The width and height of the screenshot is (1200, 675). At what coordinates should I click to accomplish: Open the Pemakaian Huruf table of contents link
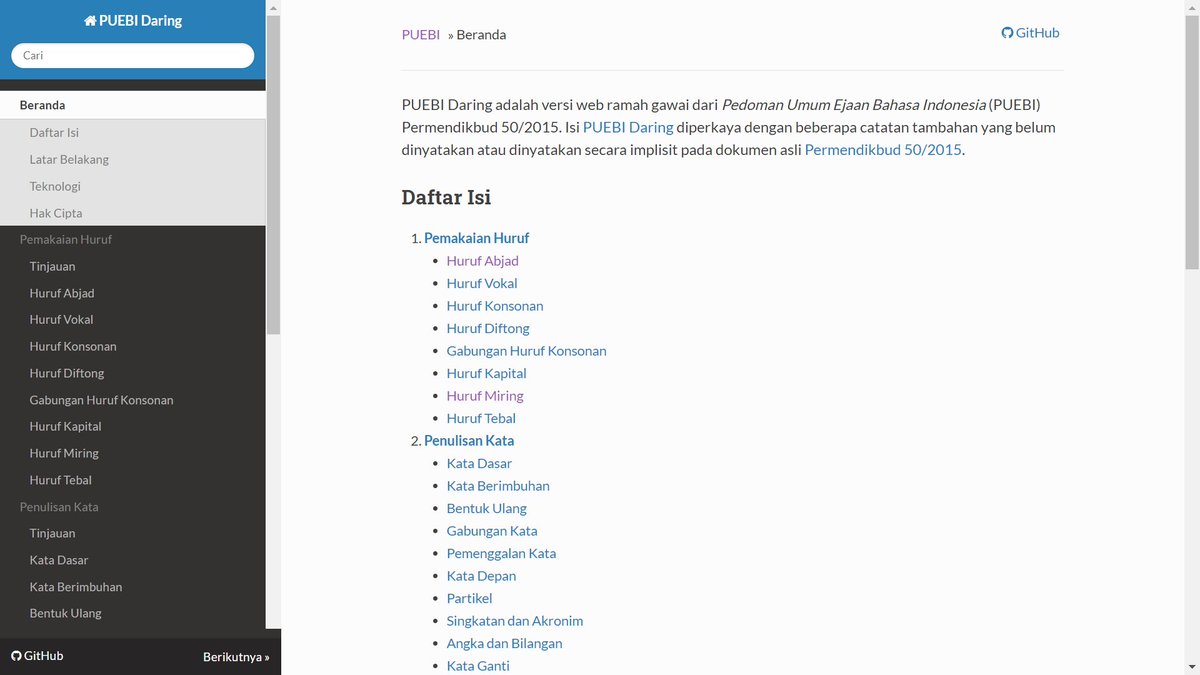click(477, 238)
